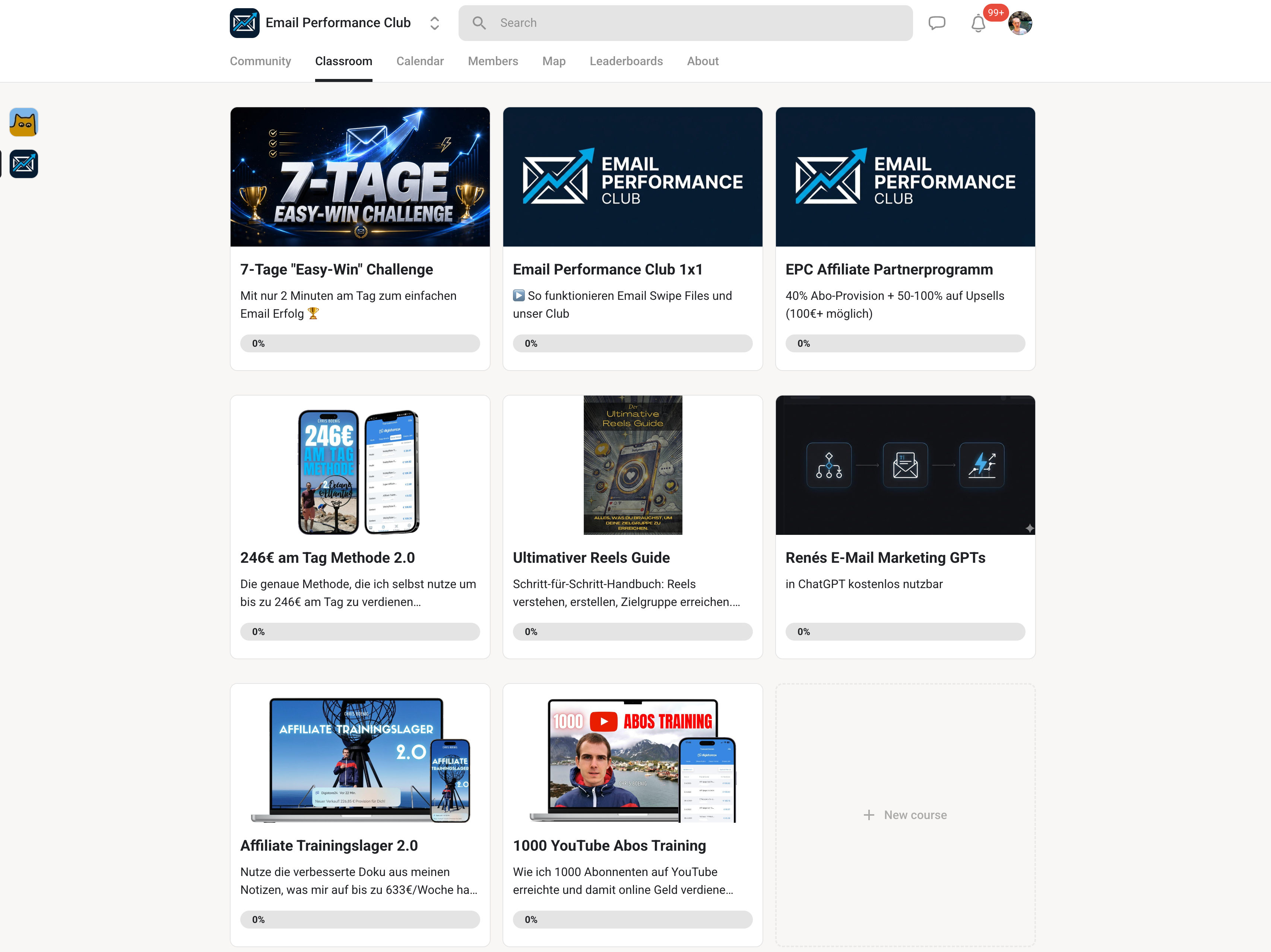Click the 99+ notification count badge
Viewport: 1271px width, 952px height.
pos(996,13)
